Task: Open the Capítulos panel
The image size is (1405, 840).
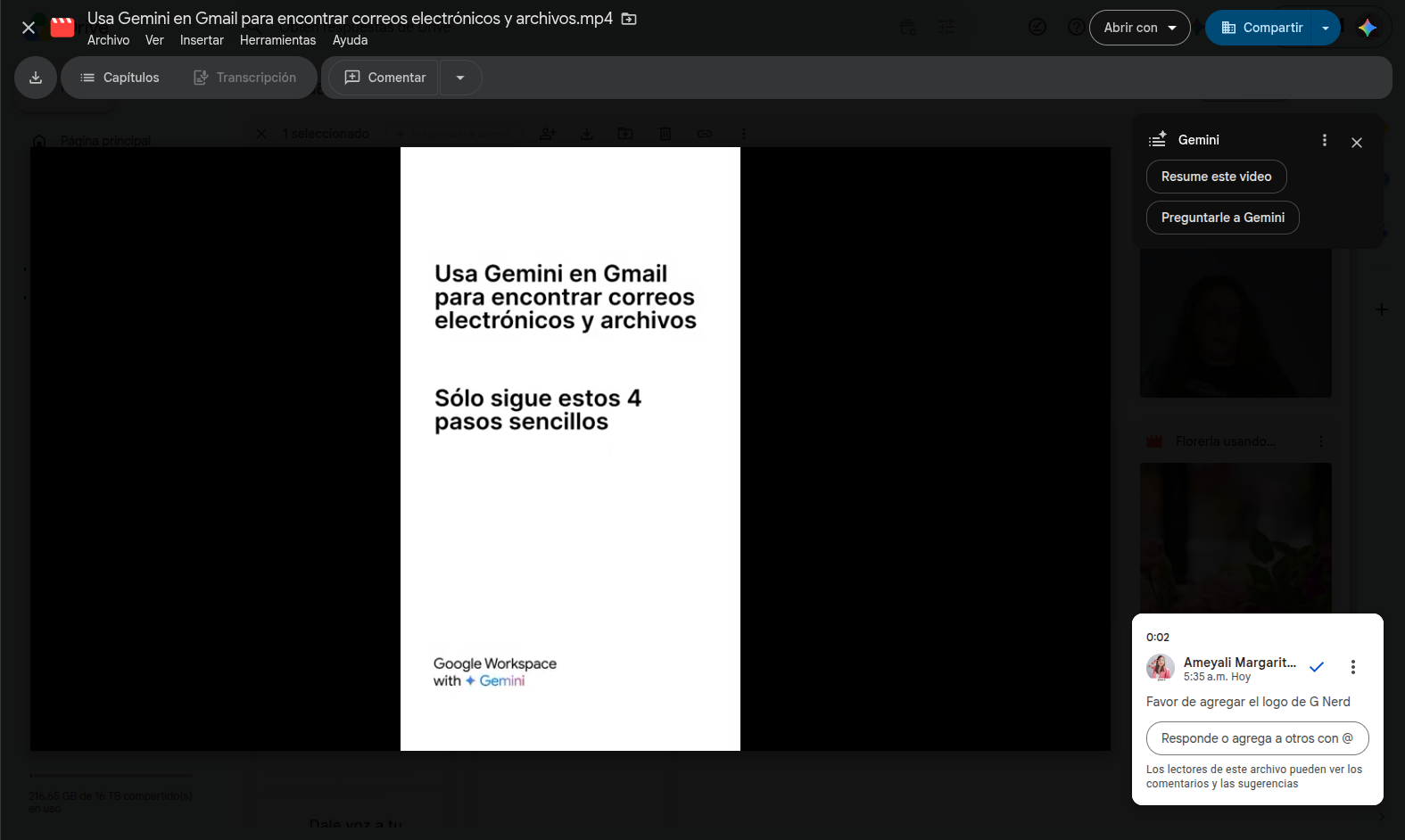Action: click(120, 78)
